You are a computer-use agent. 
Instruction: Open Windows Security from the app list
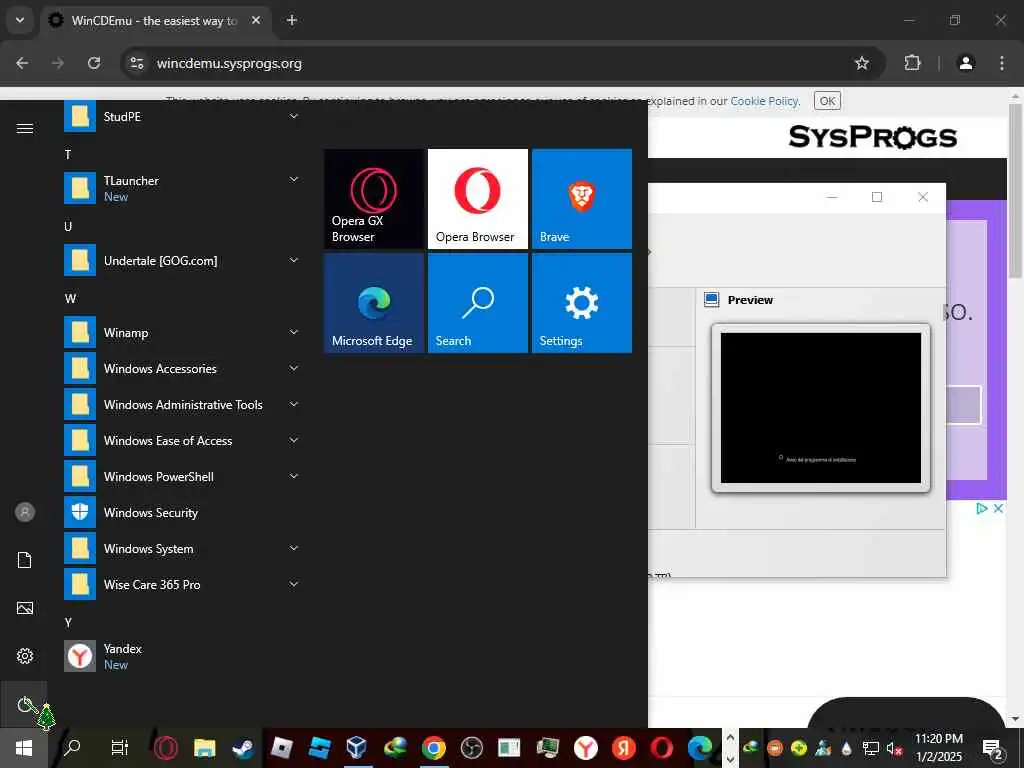click(183, 513)
